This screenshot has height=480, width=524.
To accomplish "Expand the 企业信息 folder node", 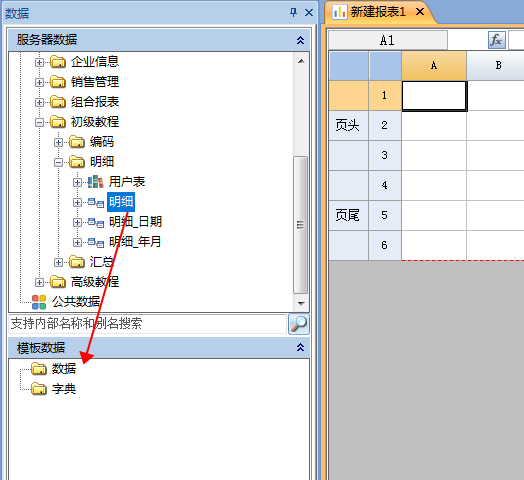I will (x=39, y=62).
